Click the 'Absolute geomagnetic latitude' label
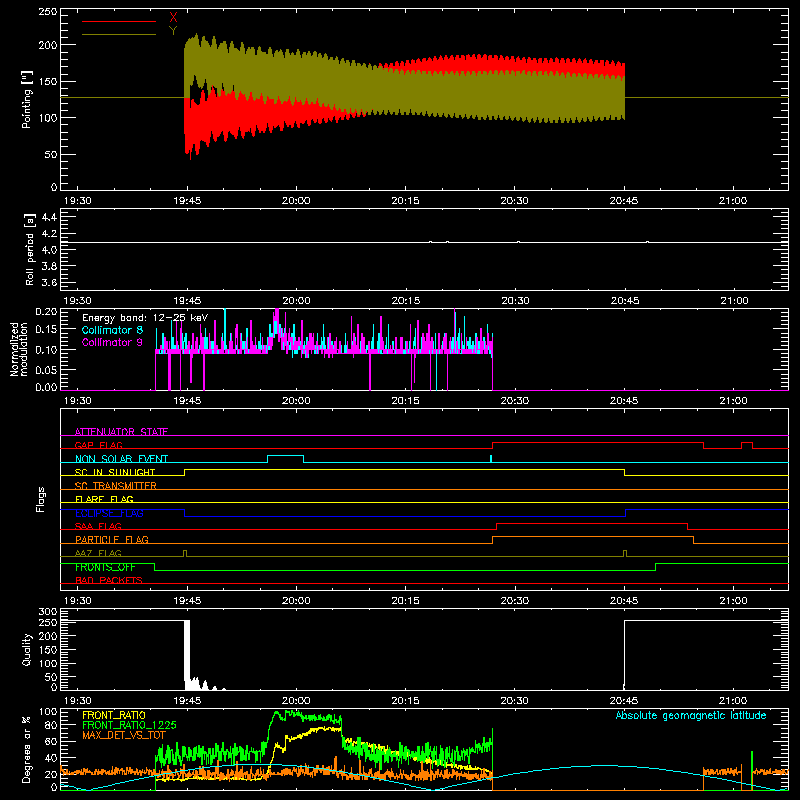 691,715
